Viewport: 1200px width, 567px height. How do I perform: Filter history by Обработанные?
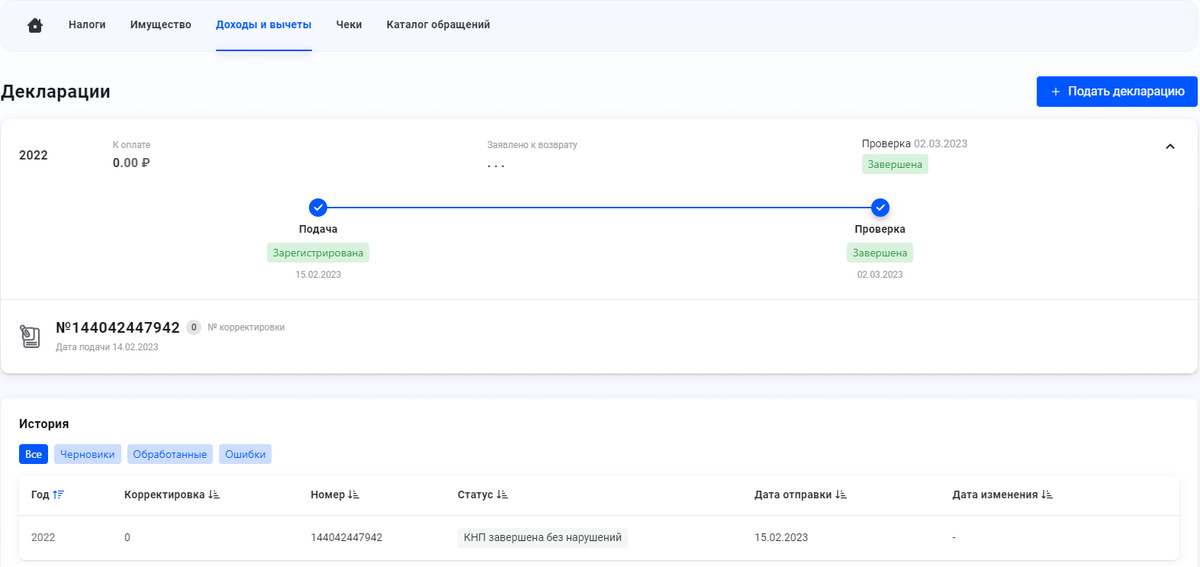click(x=170, y=455)
